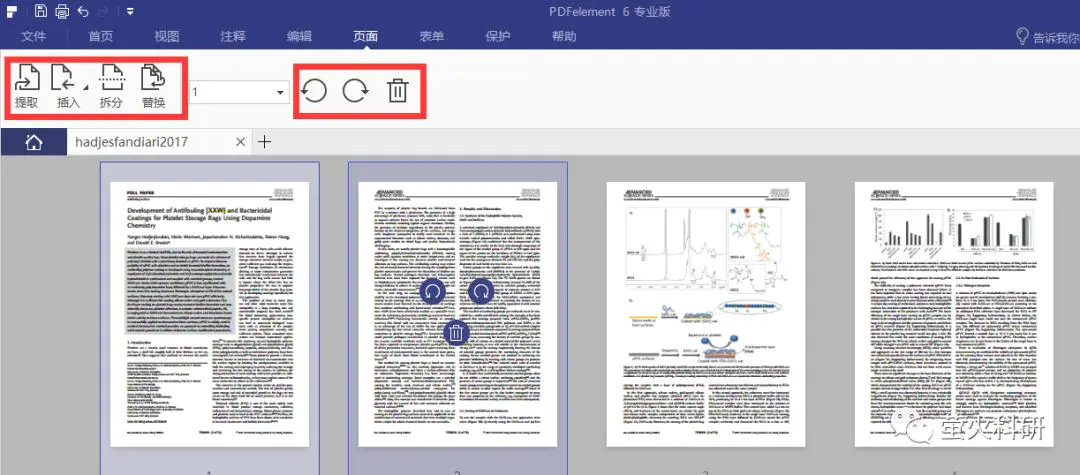Click the 替换 (Replace) page icon

(153, 86)
